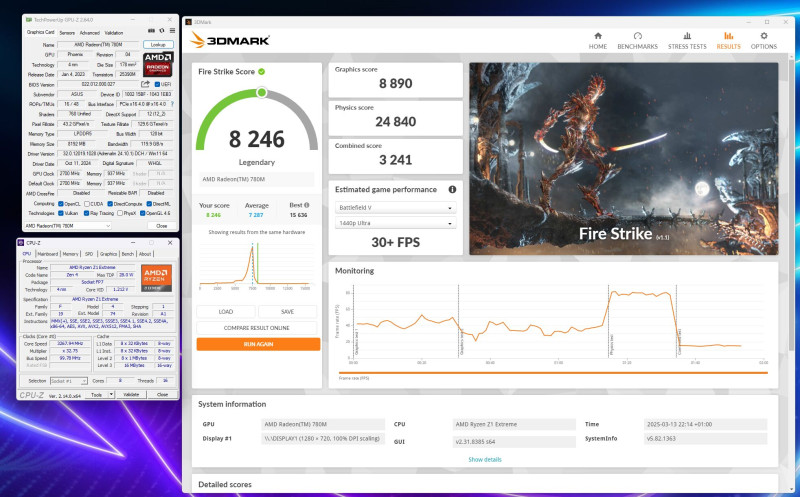The width and height of the screenshot is (800, 497).
Task: Open the About tab in CPU-Z
Action: [145, 254]
